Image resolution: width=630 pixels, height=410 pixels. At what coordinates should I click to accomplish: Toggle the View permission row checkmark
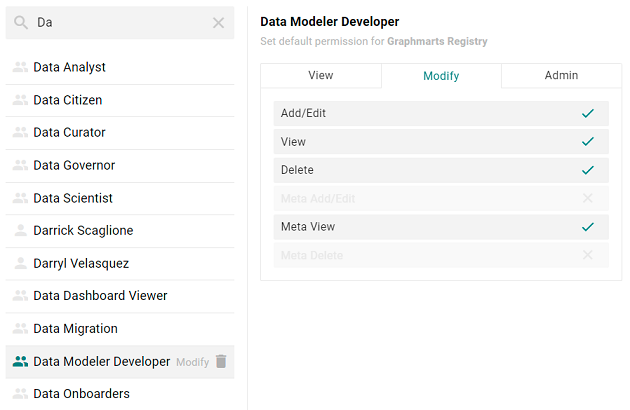point(587,142)
